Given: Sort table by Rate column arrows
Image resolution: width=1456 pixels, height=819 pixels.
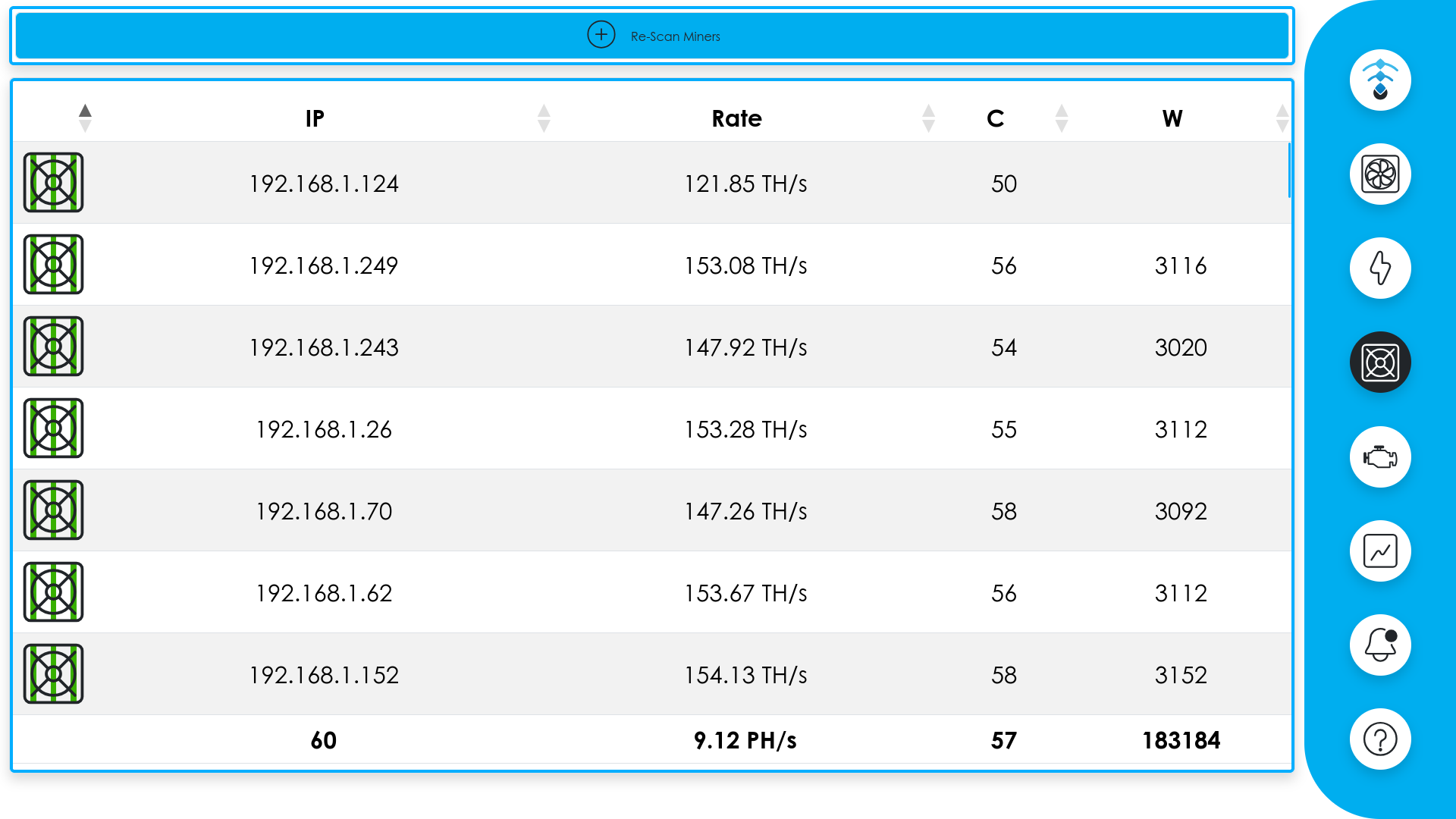Looking at the screenshot, I should pos(928,118).
